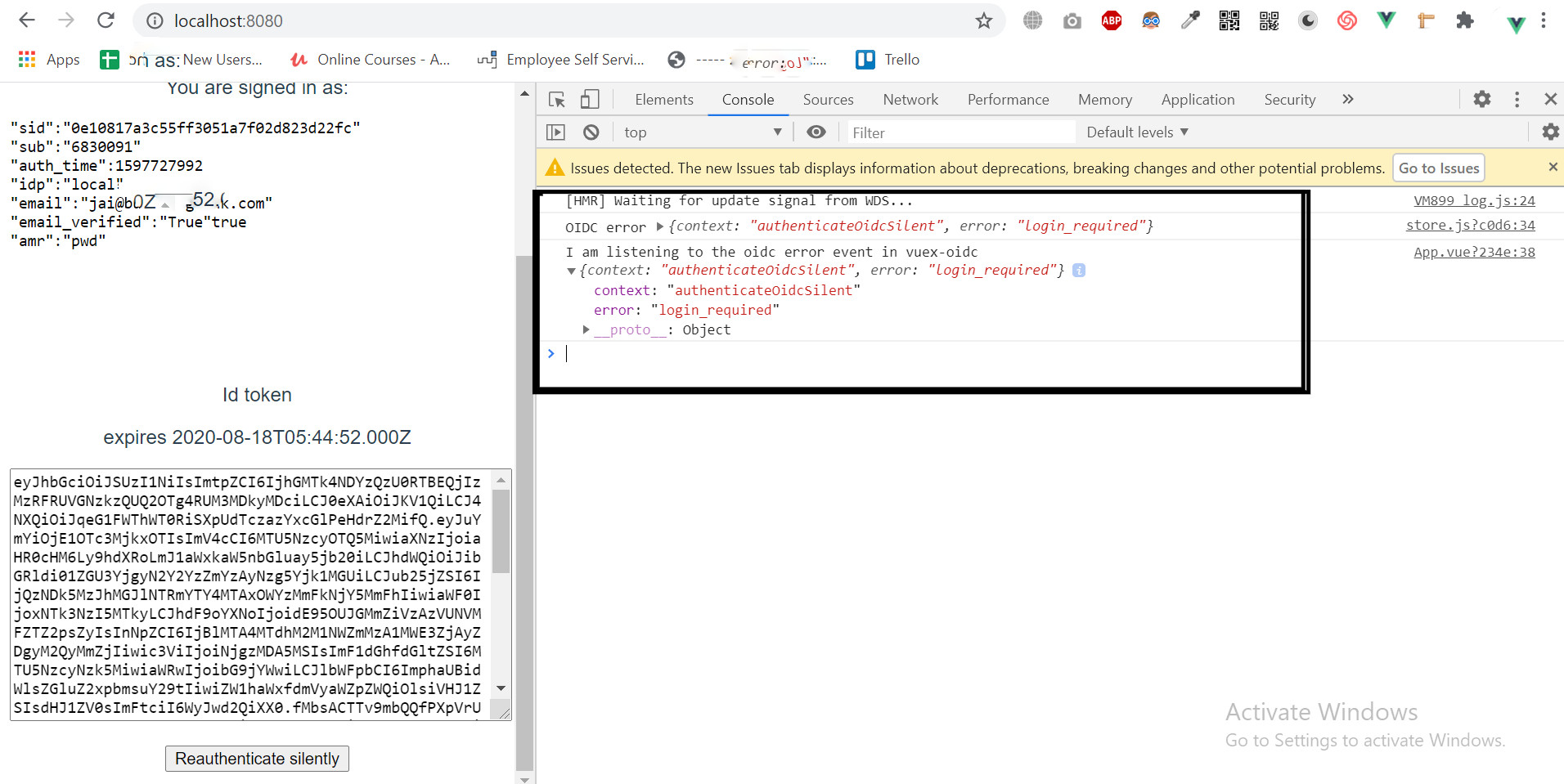Open the store.js source link
Screen dimensions: 1564x784
1470,225
